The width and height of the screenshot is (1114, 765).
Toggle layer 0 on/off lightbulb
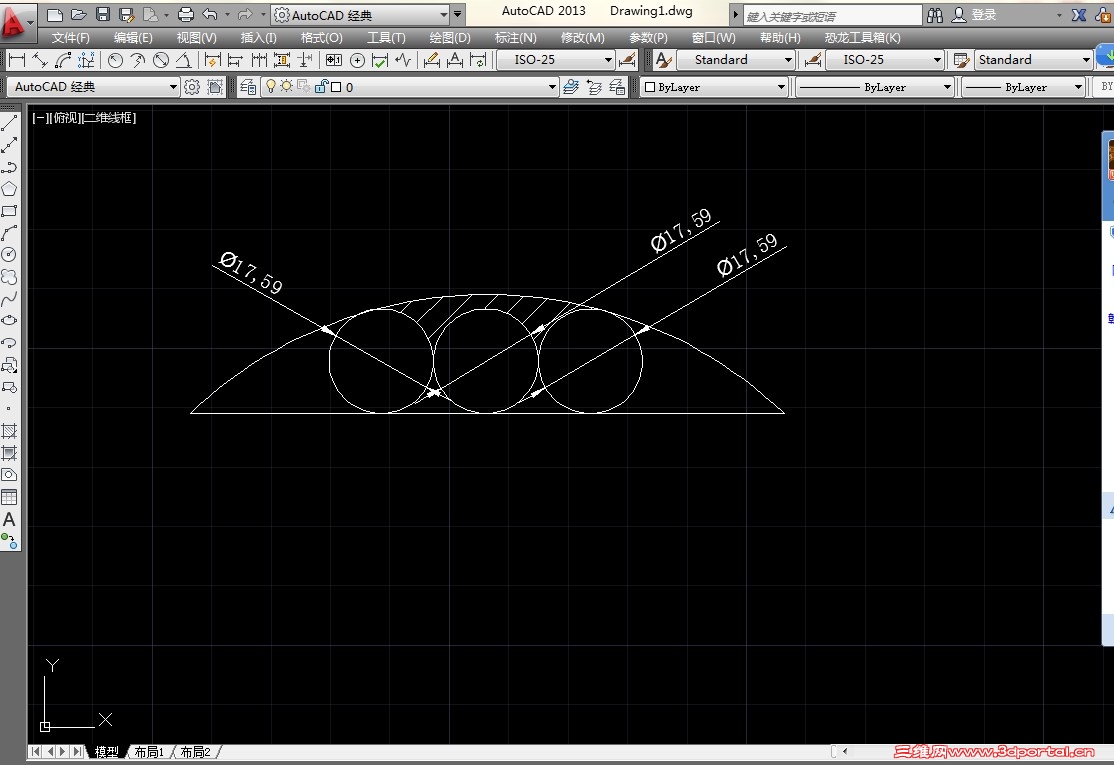(x=271, y=87)
